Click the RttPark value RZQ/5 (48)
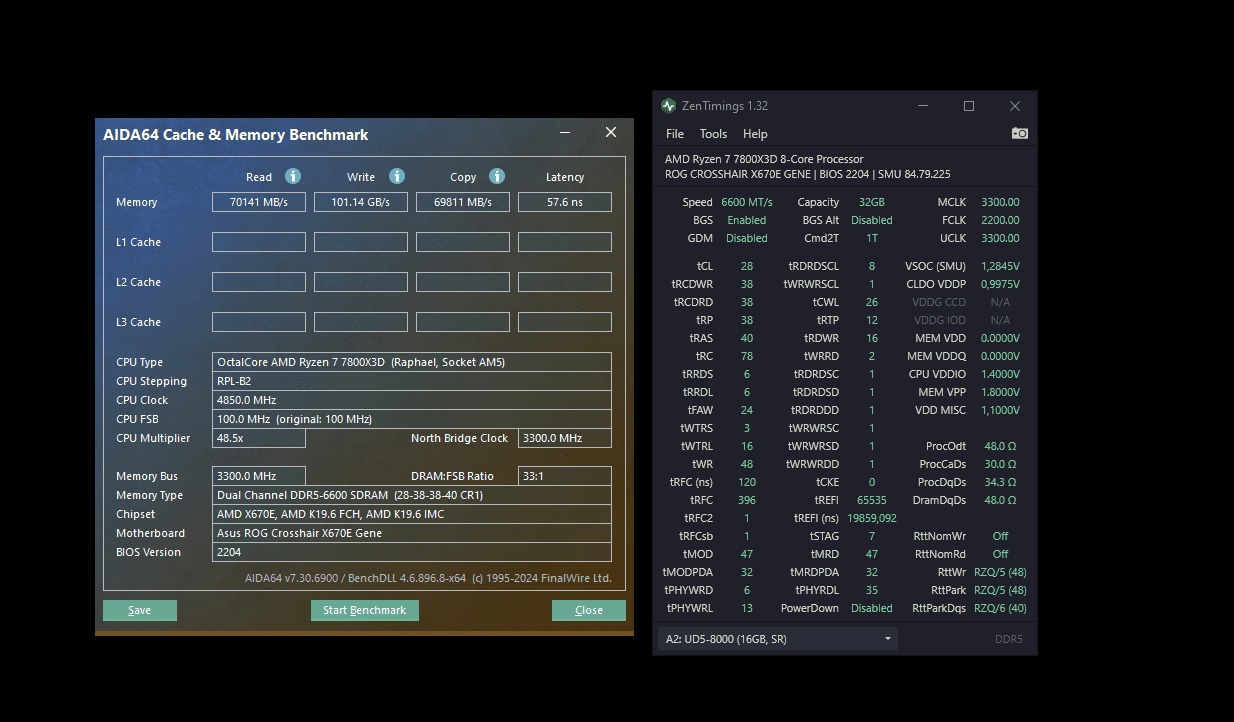The image size is (1234, 722). [1000, 590]
